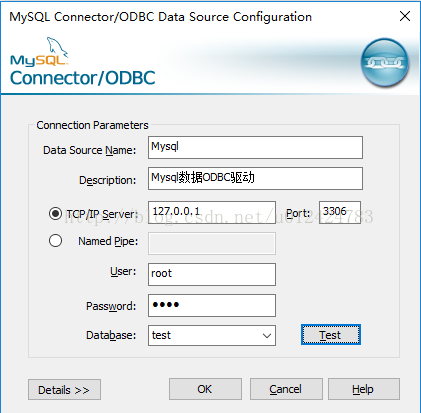Click the 'Database:' label
This screenshot has width=421, height=413.
[x=111, y=335]
